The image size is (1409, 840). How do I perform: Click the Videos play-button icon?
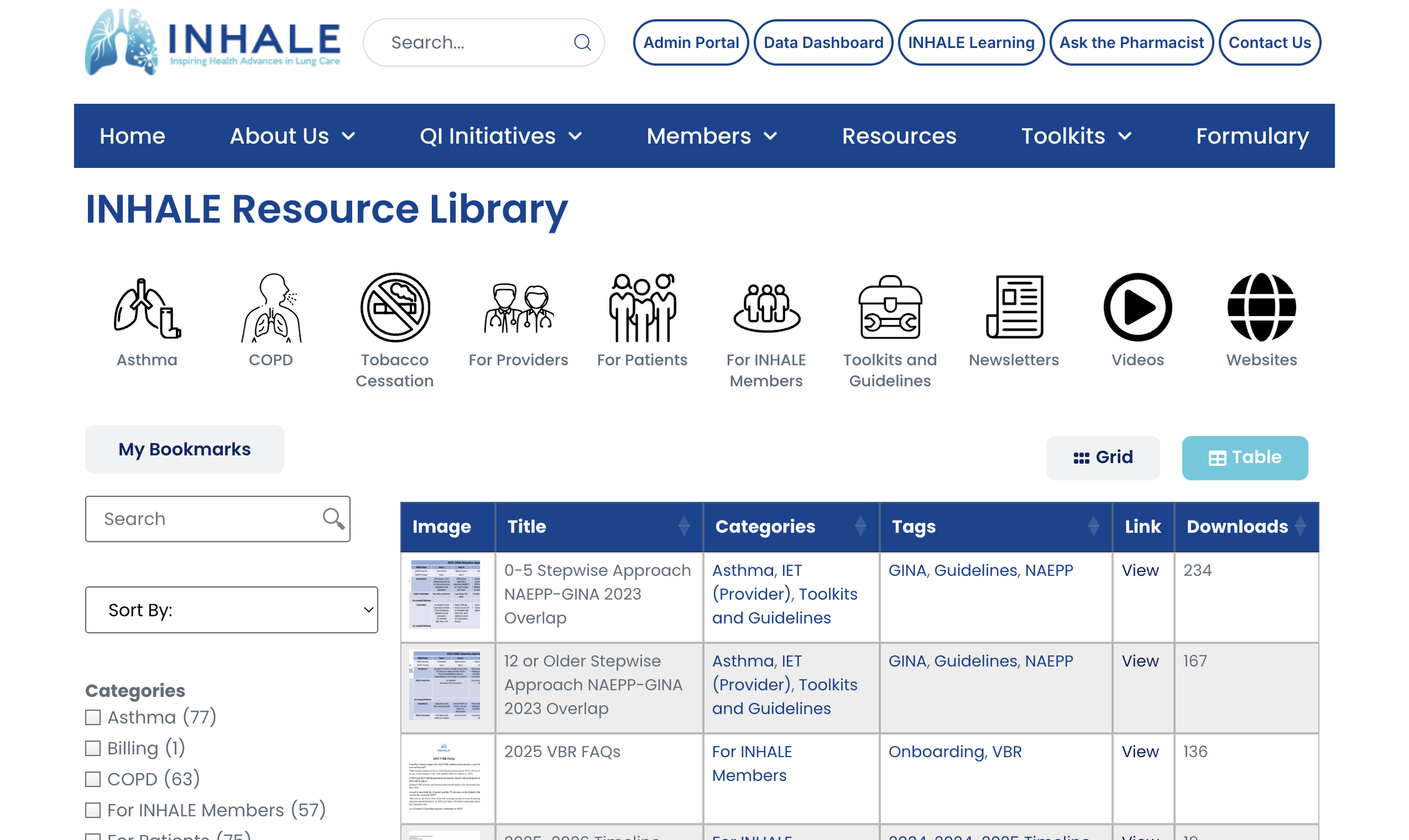coord(1137,309)
